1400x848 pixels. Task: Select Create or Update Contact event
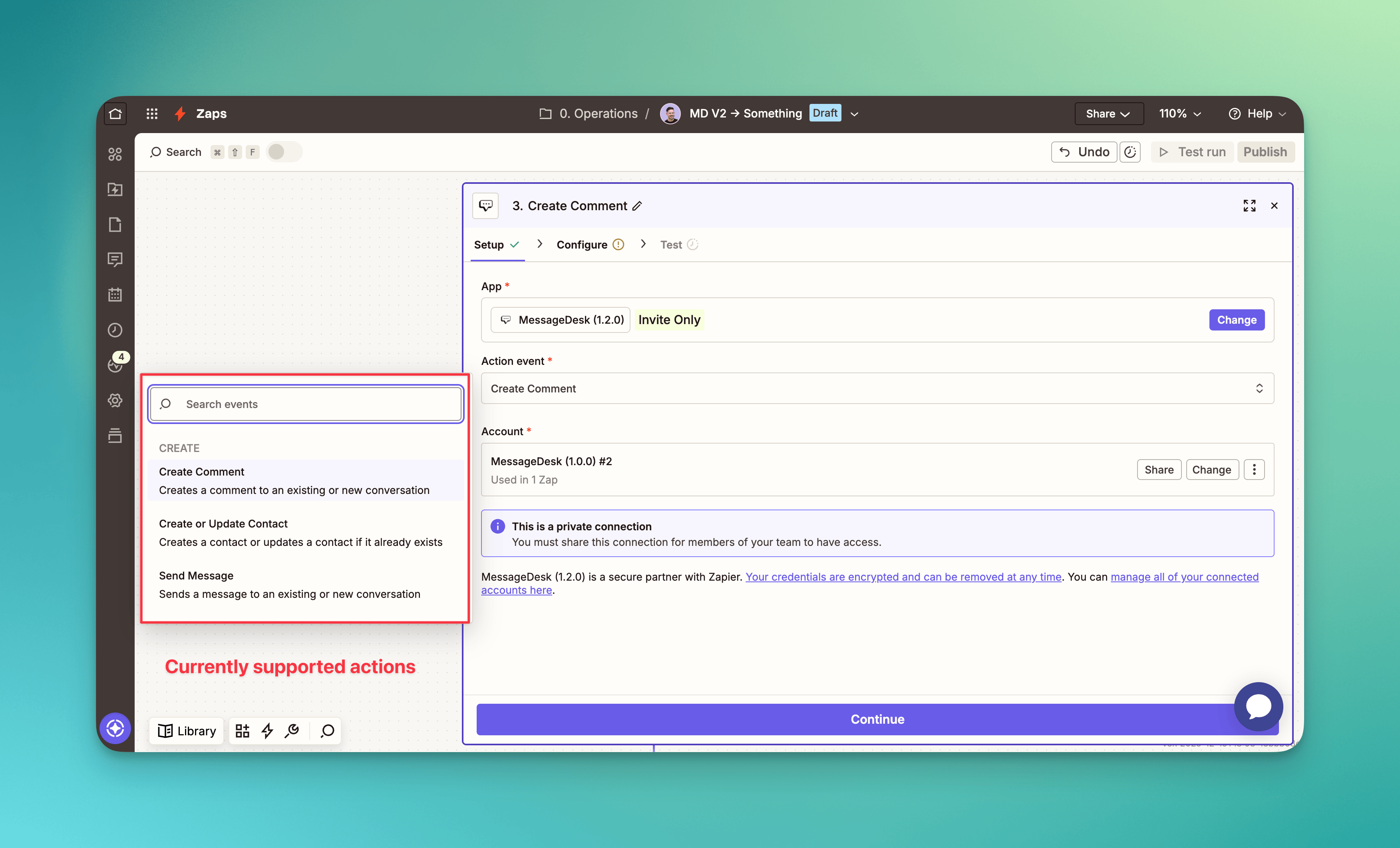tap(306, 533)
